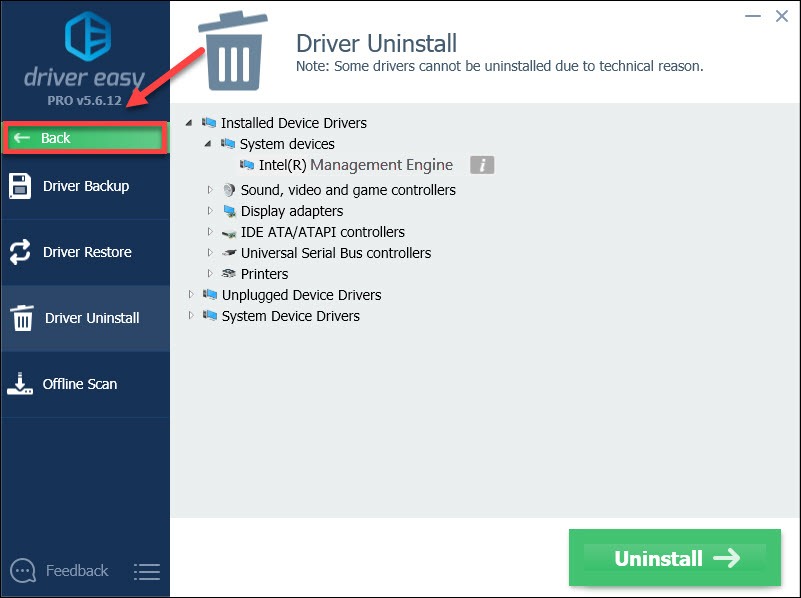
Task: Select the System devices tree item
Action: 287,143
